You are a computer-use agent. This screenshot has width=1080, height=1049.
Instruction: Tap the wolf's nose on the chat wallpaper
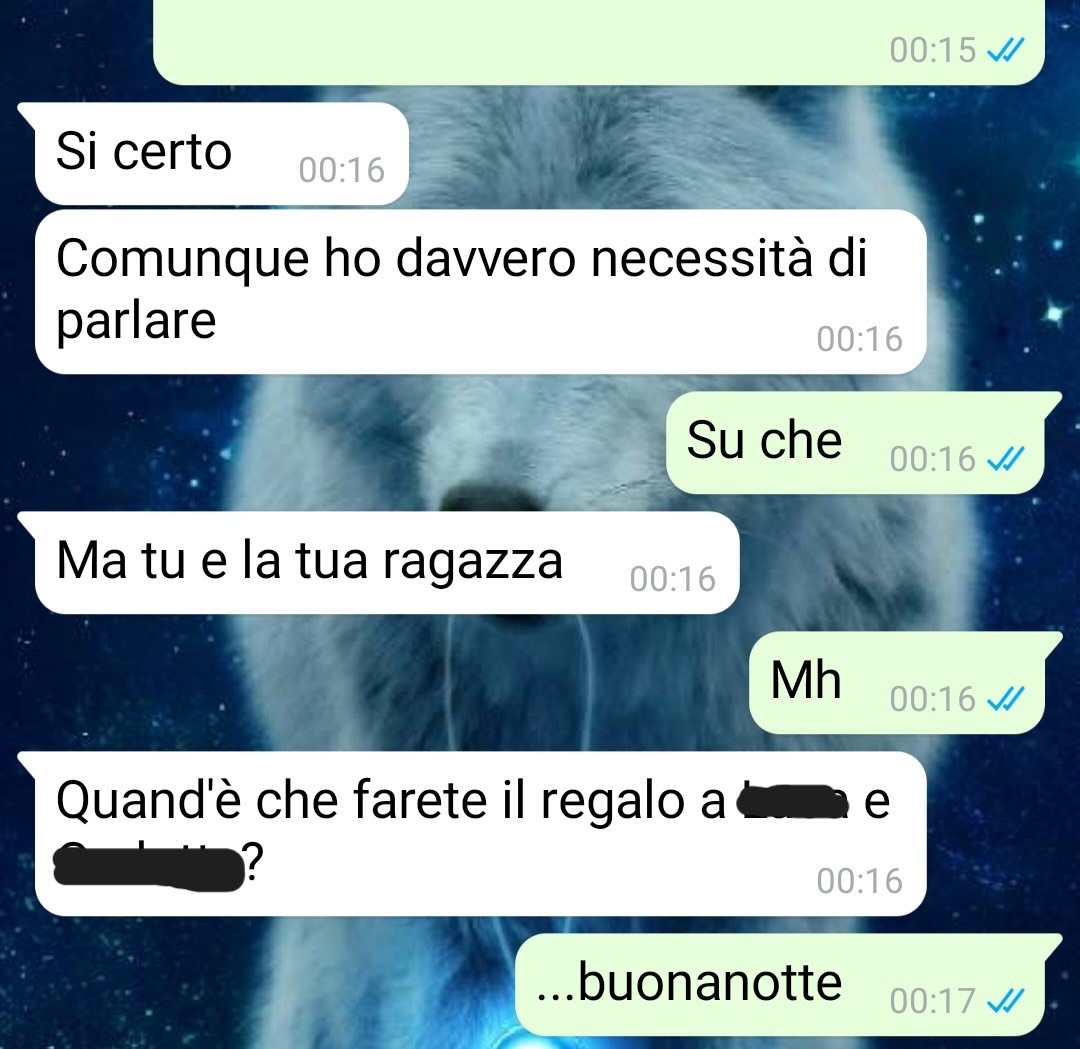coord(490,496)
